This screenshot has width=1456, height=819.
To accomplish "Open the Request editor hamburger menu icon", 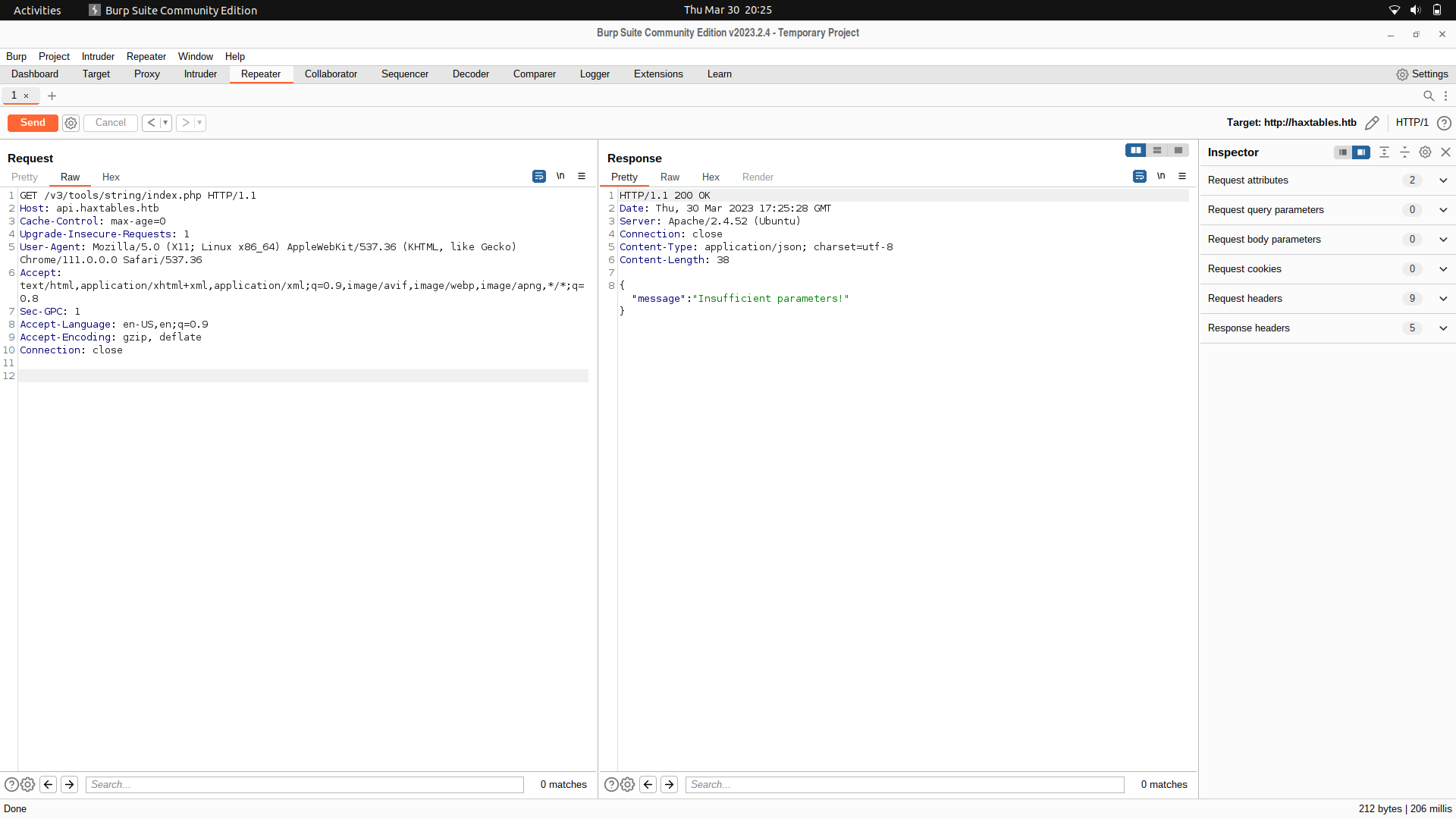I will [x=581, y=176].
